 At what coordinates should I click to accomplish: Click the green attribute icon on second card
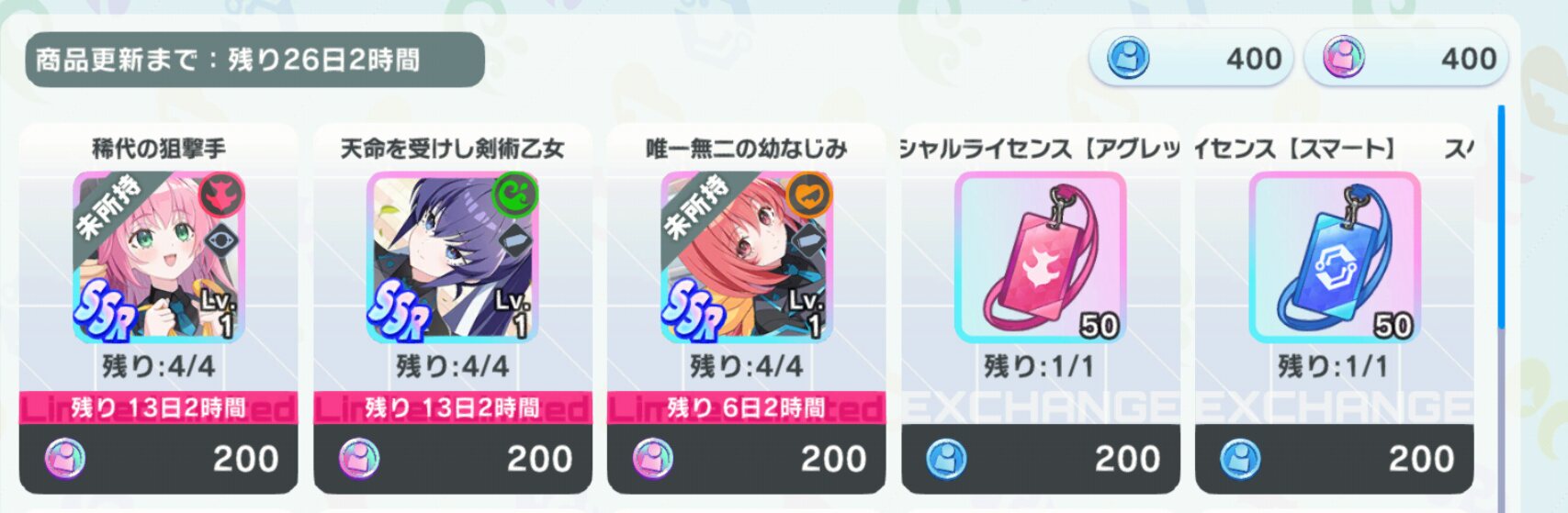515,195
